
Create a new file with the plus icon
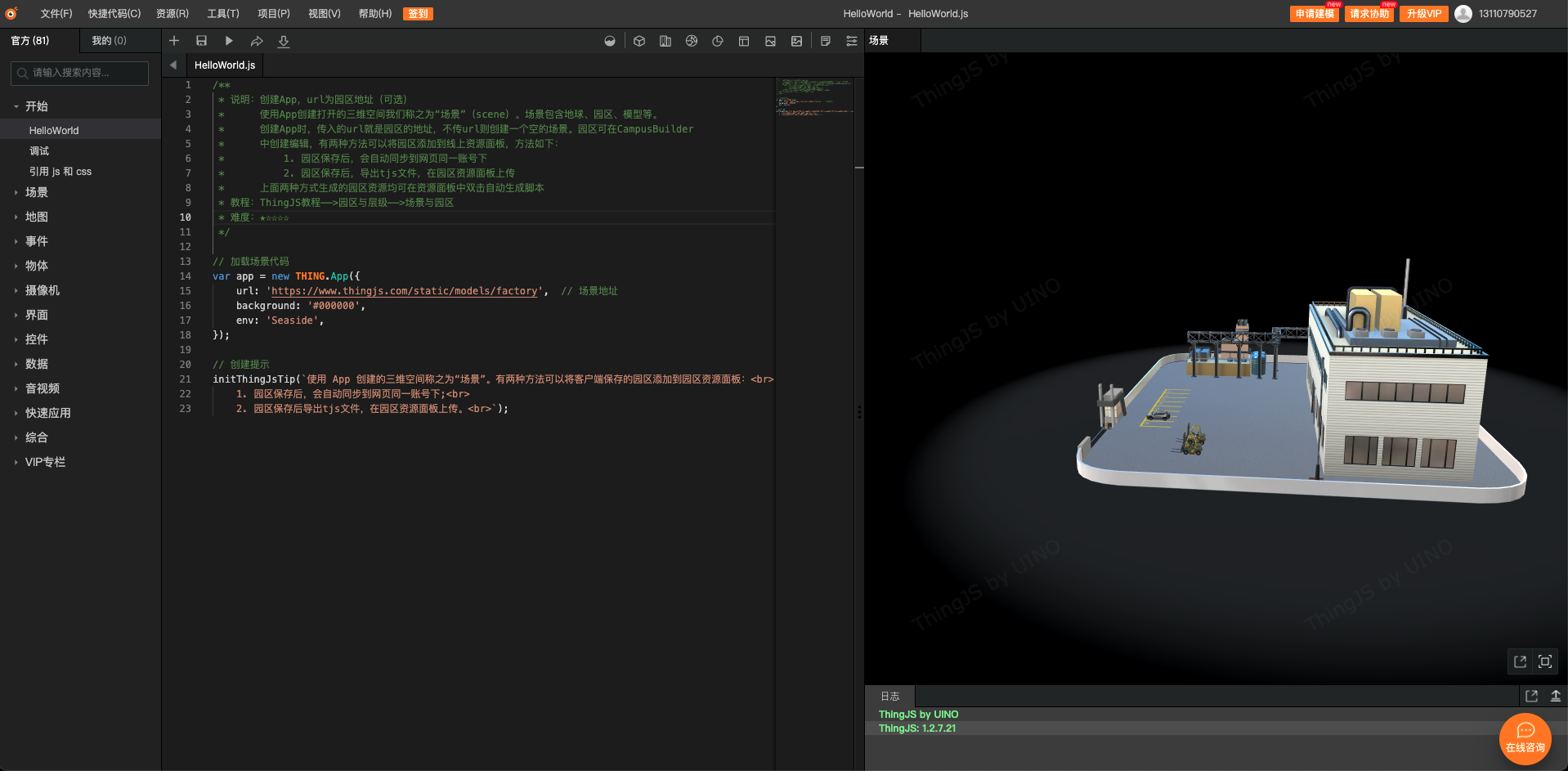coord(174,40)
